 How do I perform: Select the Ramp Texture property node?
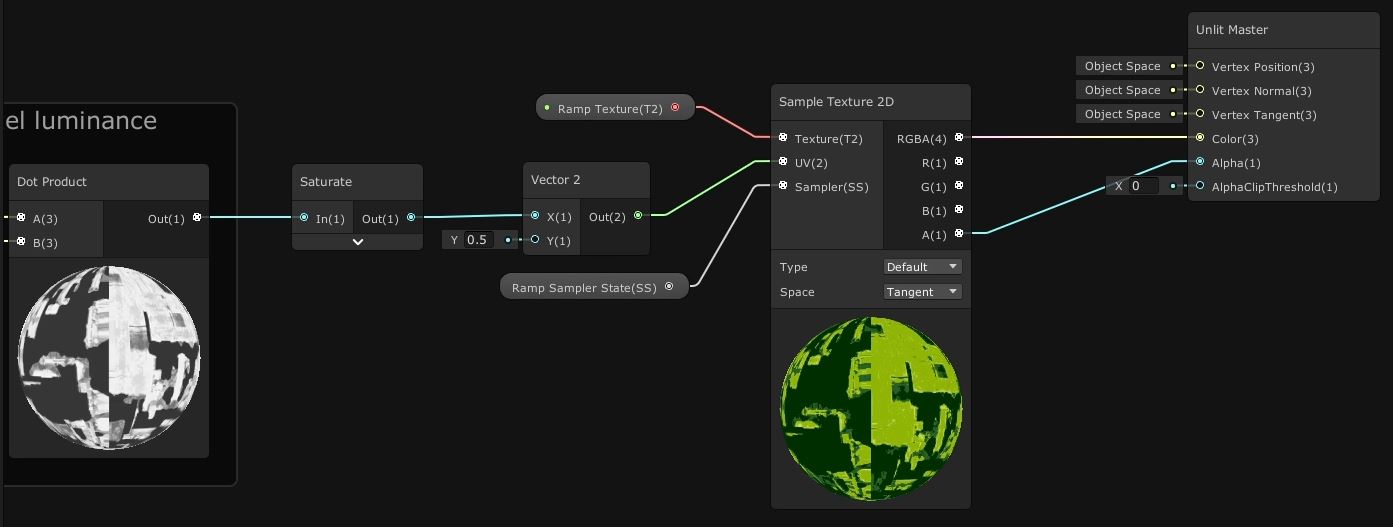(x=609, y=108)
